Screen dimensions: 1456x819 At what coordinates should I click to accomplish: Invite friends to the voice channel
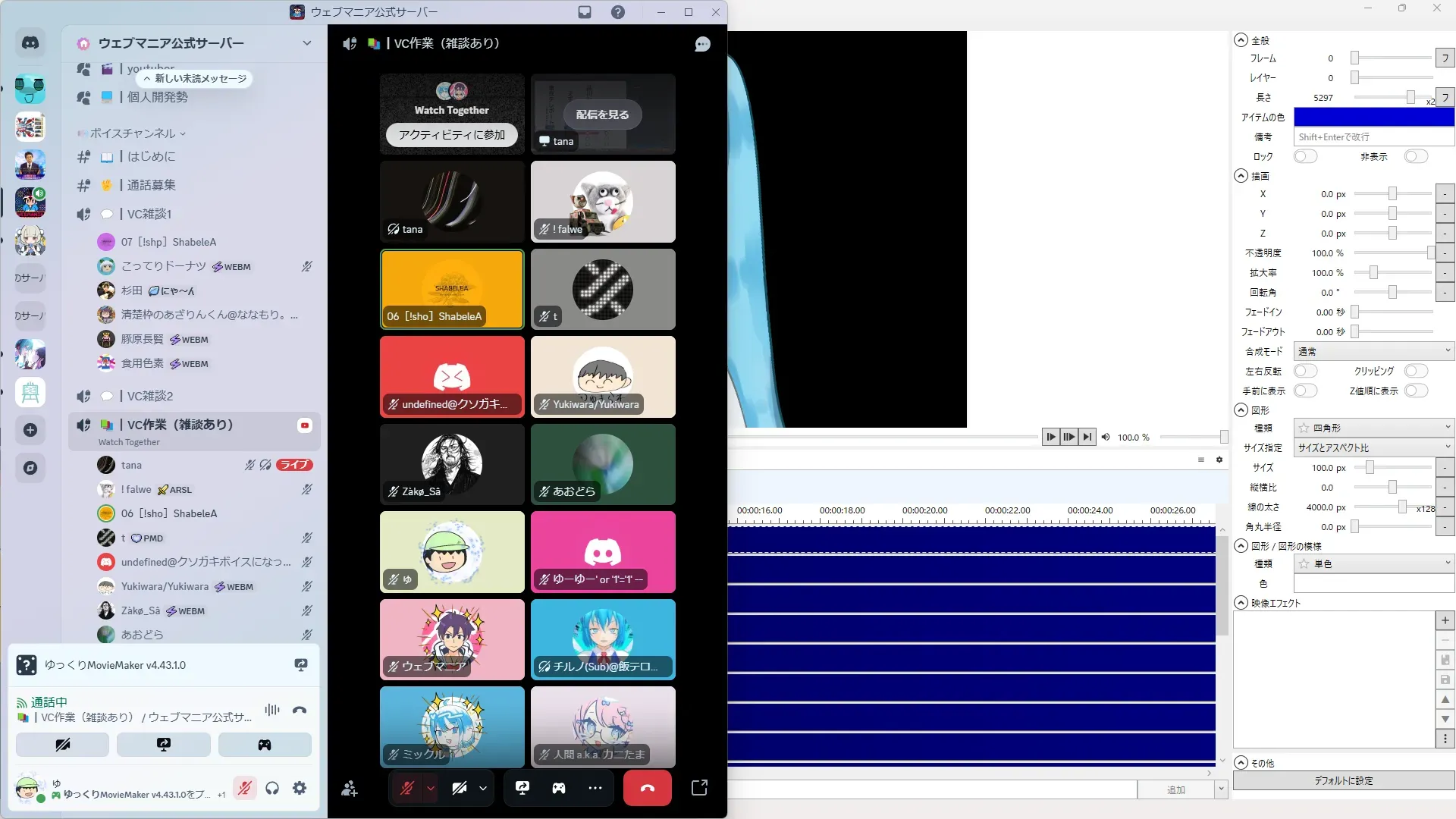tap(349, 789)
